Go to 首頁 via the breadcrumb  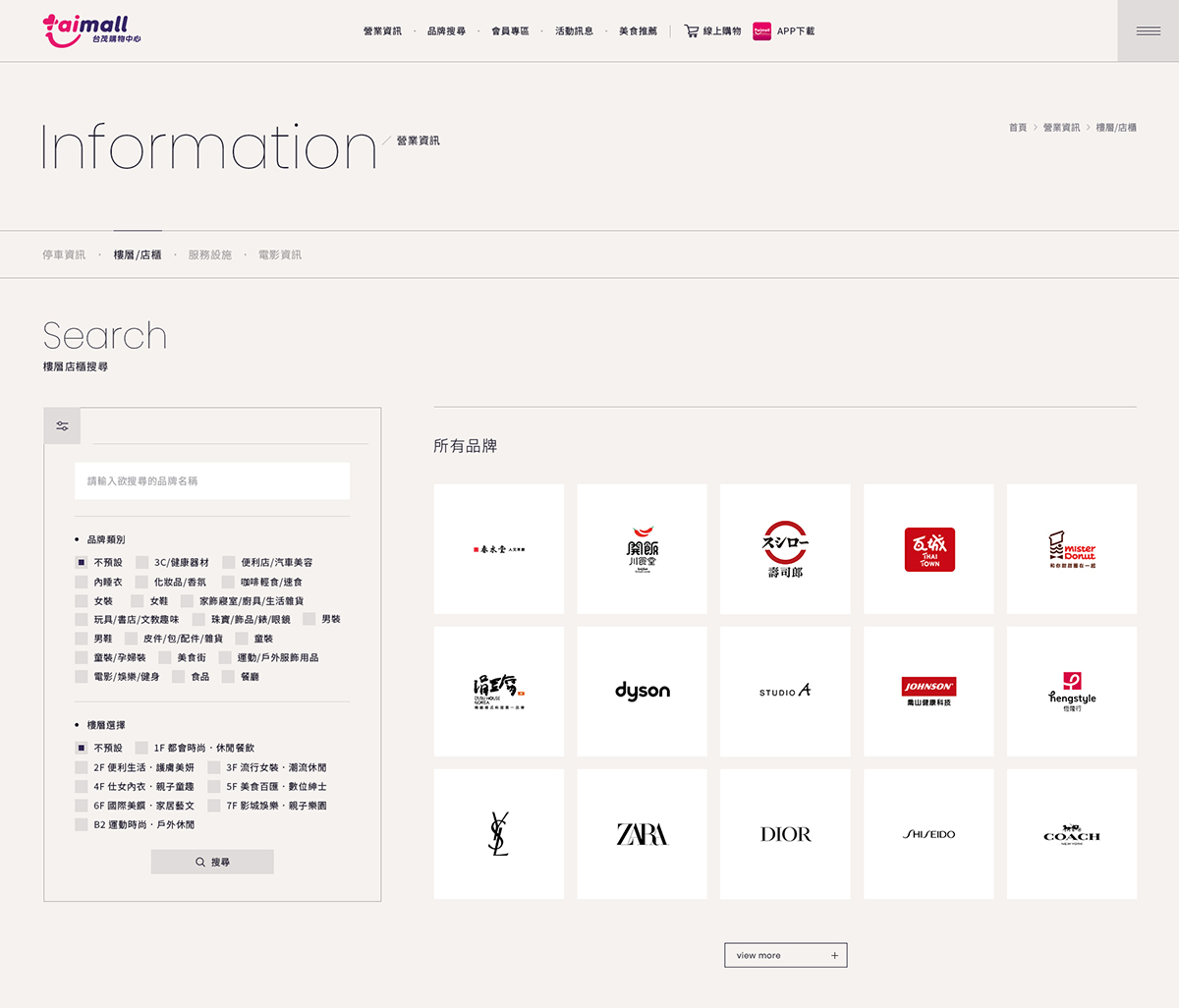point(1018,128)
